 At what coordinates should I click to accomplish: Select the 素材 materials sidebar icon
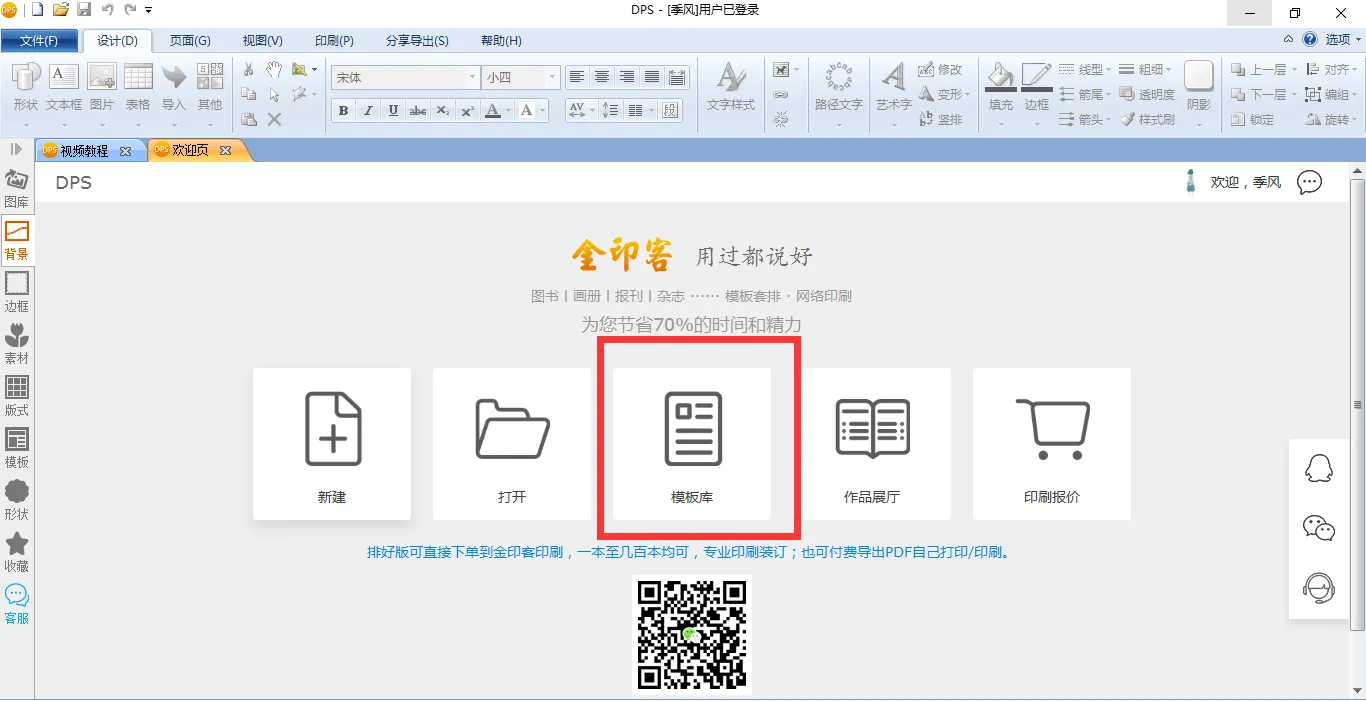point(17,344)
